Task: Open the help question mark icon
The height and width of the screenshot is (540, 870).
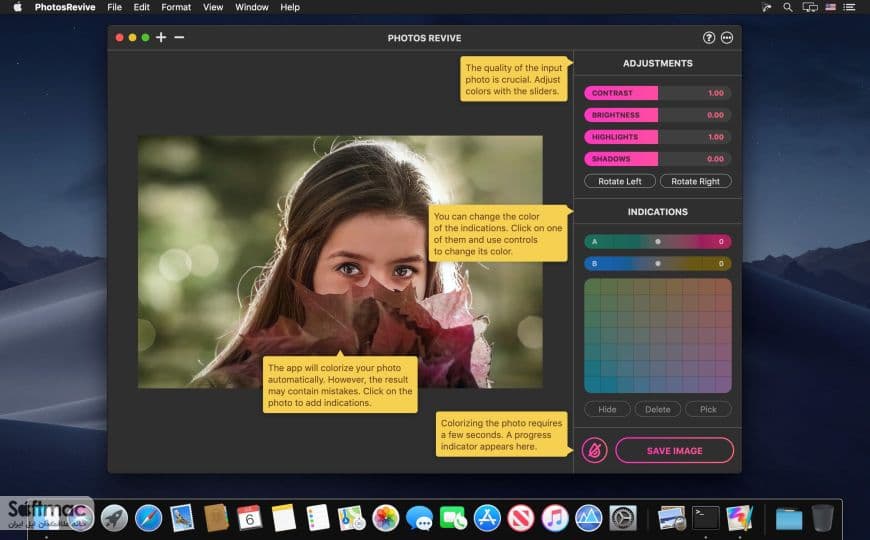Action: [x=709, y=38]
